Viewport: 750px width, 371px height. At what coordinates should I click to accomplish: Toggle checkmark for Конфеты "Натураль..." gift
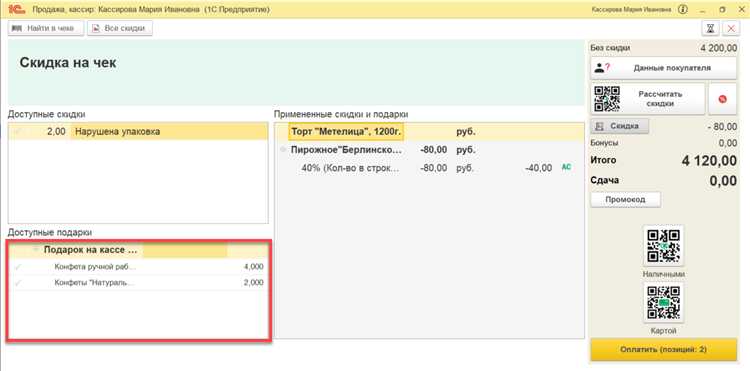point(18,283)
